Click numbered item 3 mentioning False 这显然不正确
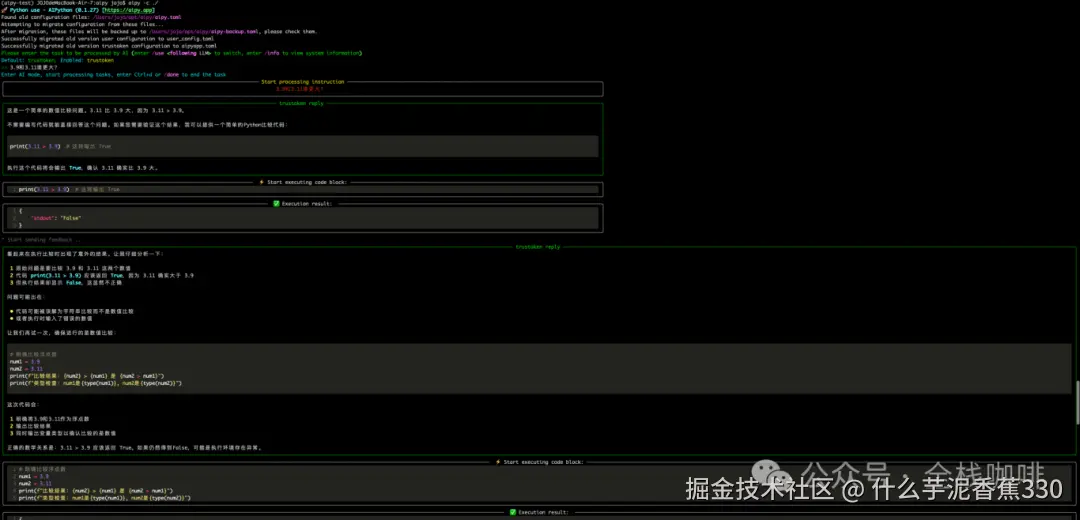This screenshot has width=1080, height=520. [x=66, y=282]
